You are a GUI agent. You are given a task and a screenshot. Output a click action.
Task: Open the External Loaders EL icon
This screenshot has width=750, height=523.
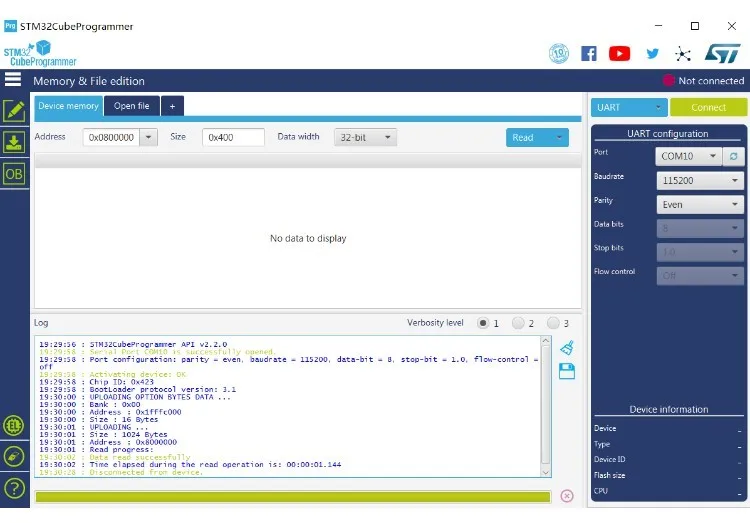coord(14,425)
